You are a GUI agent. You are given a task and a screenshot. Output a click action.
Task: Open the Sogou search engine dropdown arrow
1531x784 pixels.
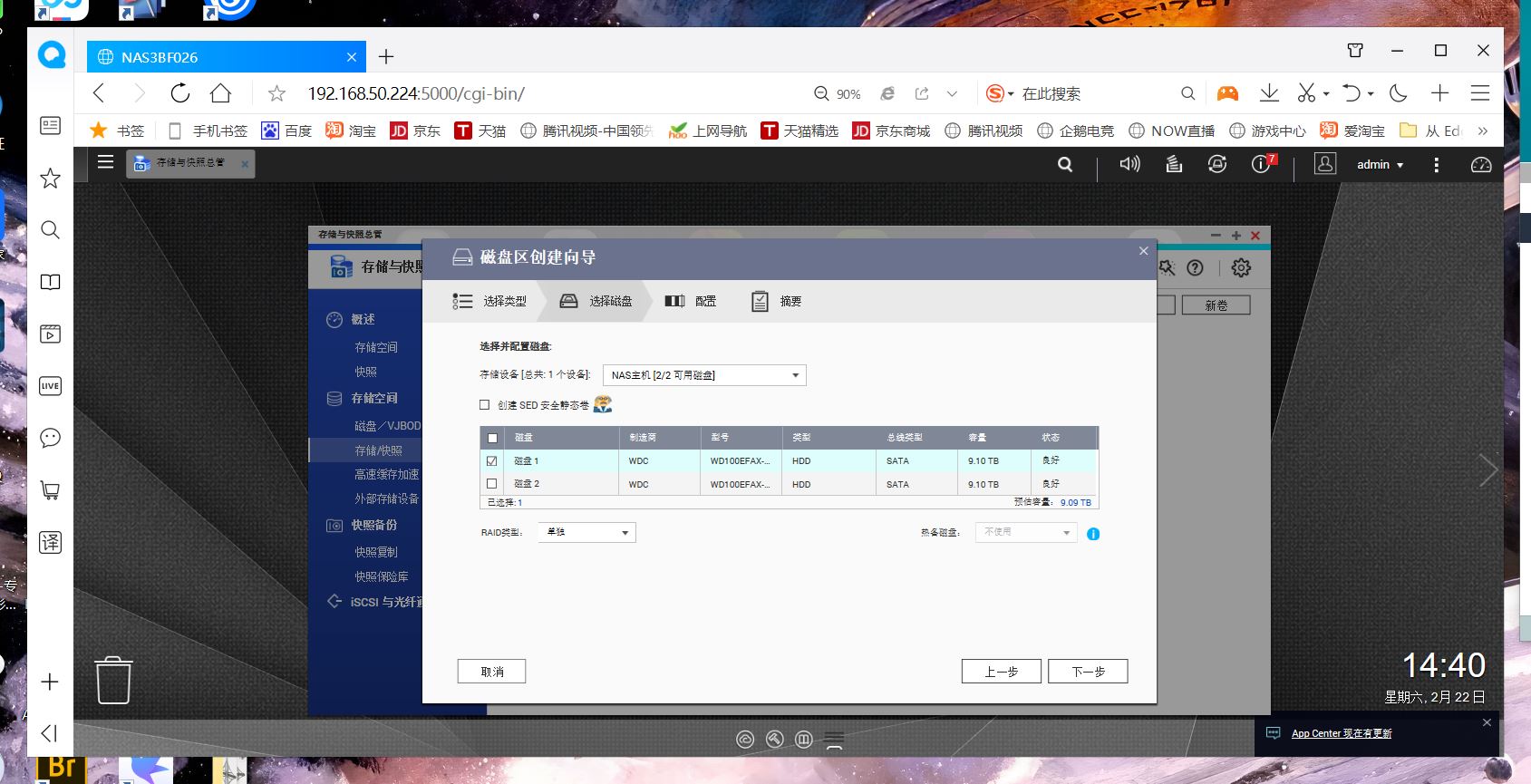[x=1011, y=93]
